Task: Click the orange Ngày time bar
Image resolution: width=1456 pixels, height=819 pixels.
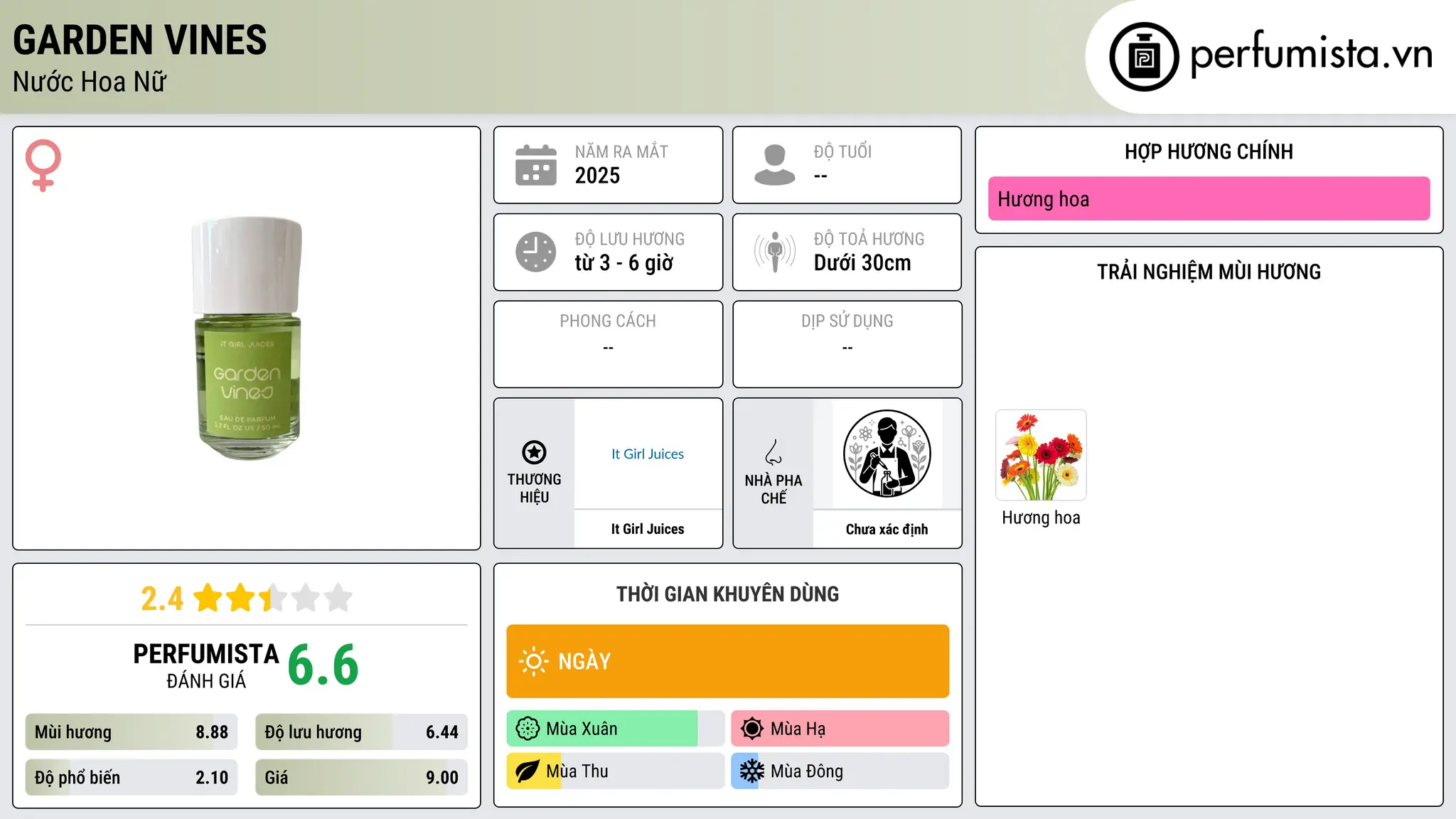Action: coord(728,661)
